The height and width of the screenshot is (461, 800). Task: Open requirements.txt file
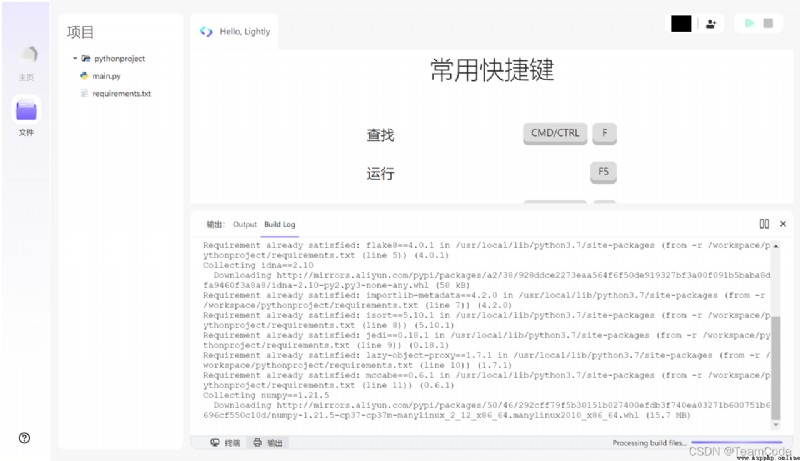coord(121,93)
